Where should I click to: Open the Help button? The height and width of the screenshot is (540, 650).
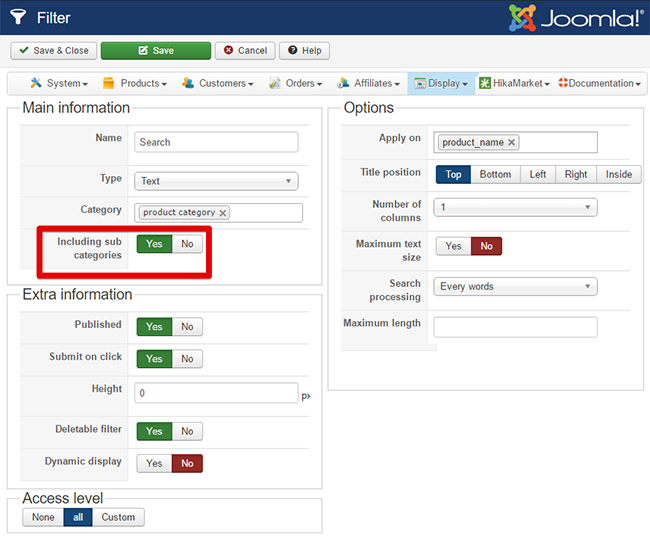304,51
